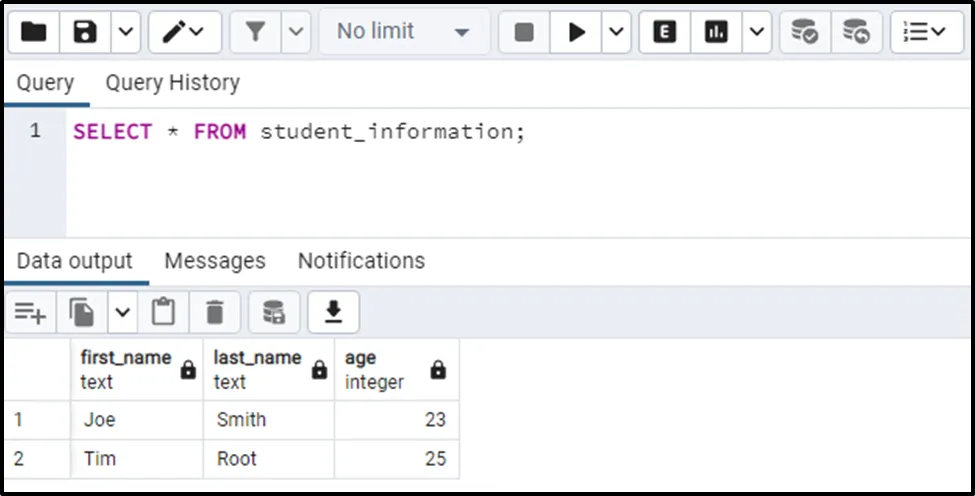Switch to the Notifications tab
The image size is (975, 496).
(x=361, y=261)
